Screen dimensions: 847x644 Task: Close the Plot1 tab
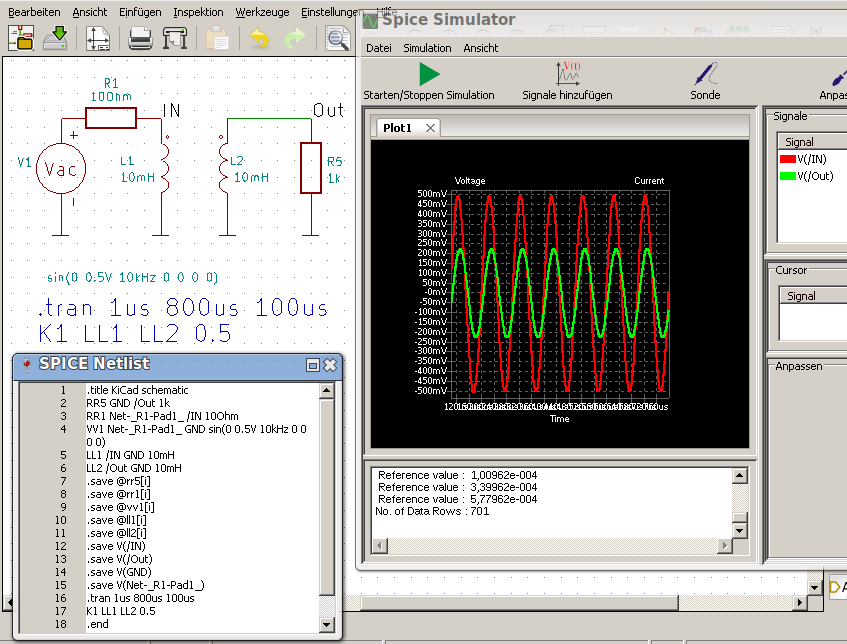click(430, 128)
